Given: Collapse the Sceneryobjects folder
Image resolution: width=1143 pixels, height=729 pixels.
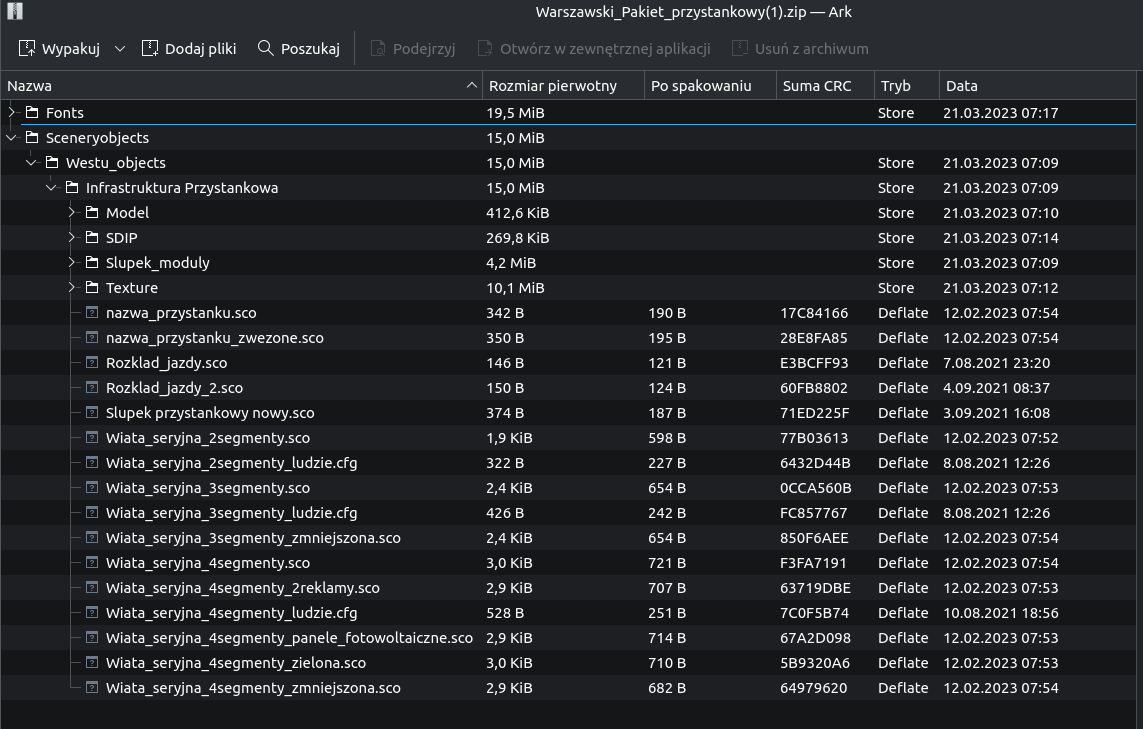Looking at the screenshot, I should coord(11,137).
